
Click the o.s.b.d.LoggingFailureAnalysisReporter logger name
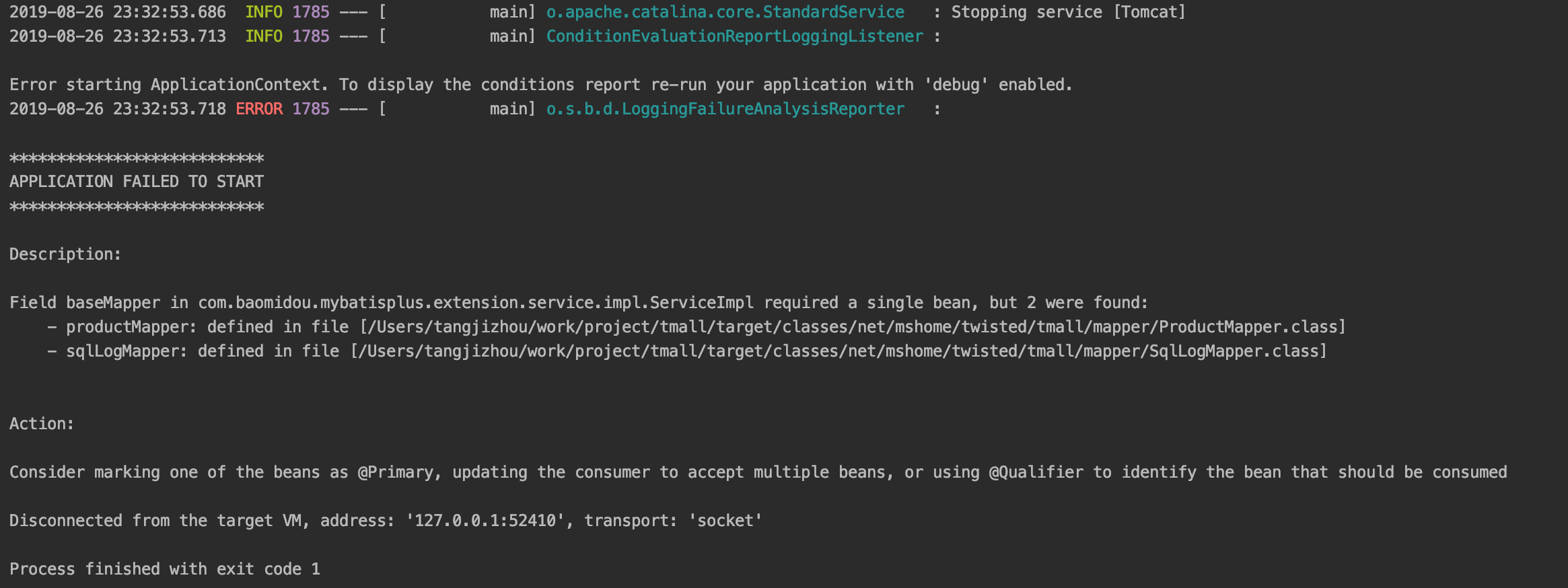725,109
